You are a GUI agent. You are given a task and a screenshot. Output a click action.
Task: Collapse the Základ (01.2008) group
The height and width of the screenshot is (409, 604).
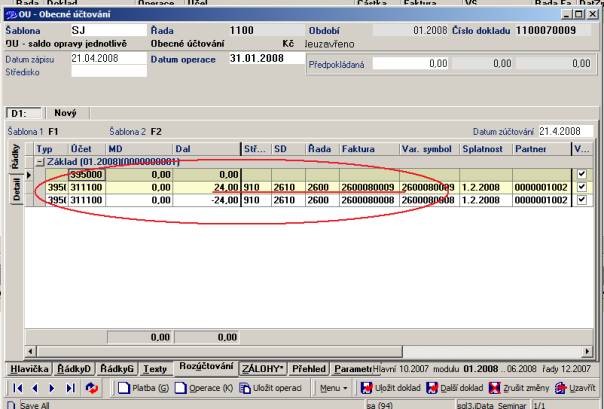click(39, 162)
